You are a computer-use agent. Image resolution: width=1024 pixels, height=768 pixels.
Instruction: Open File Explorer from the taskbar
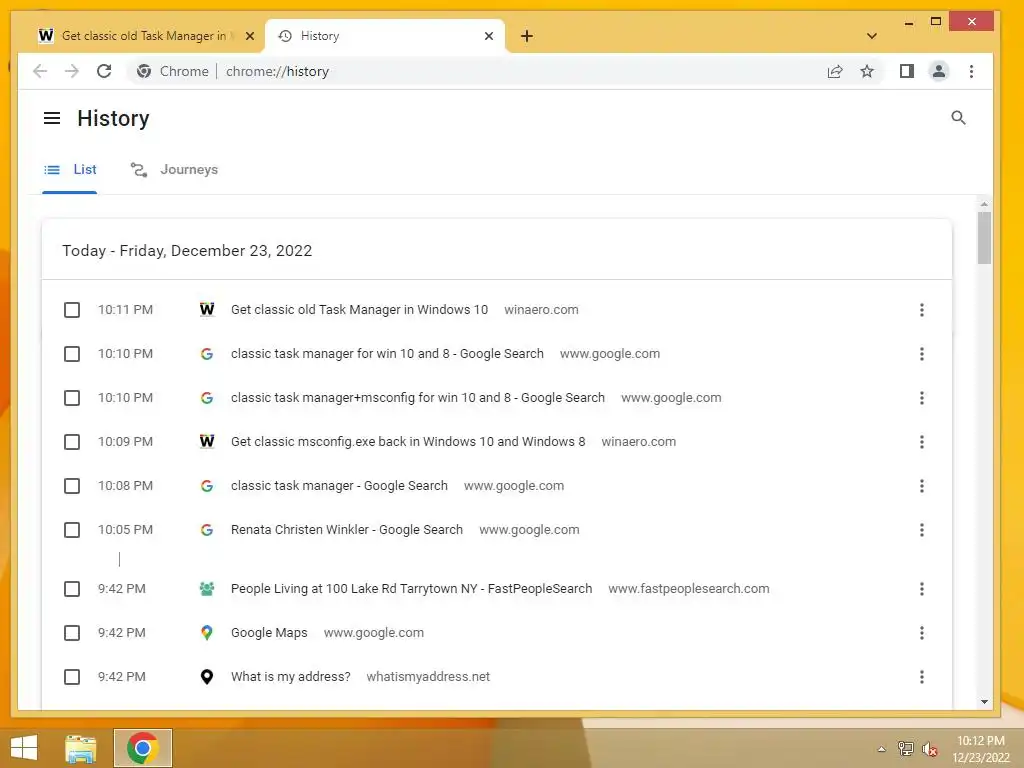80,748
